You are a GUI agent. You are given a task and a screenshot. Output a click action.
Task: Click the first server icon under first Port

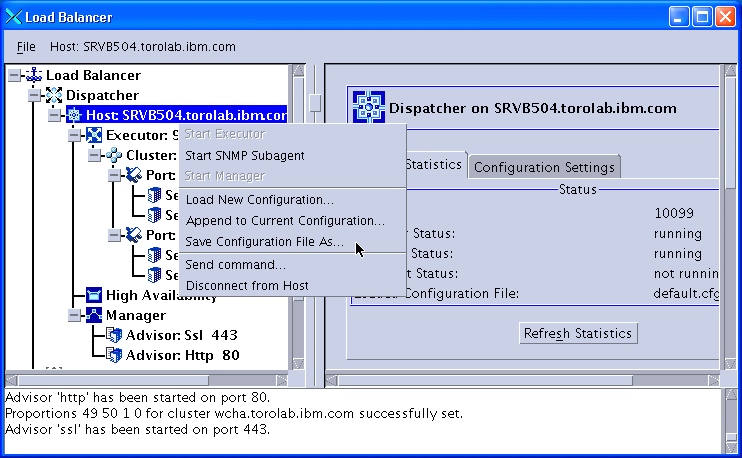pos(154,195)
